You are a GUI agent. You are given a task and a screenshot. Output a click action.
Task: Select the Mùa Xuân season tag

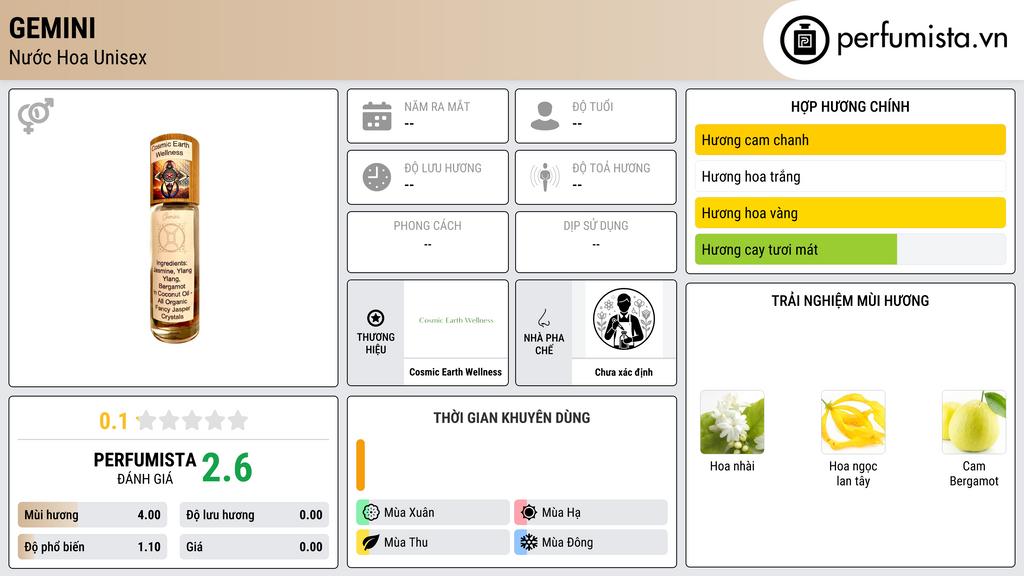tap(433, 512)
